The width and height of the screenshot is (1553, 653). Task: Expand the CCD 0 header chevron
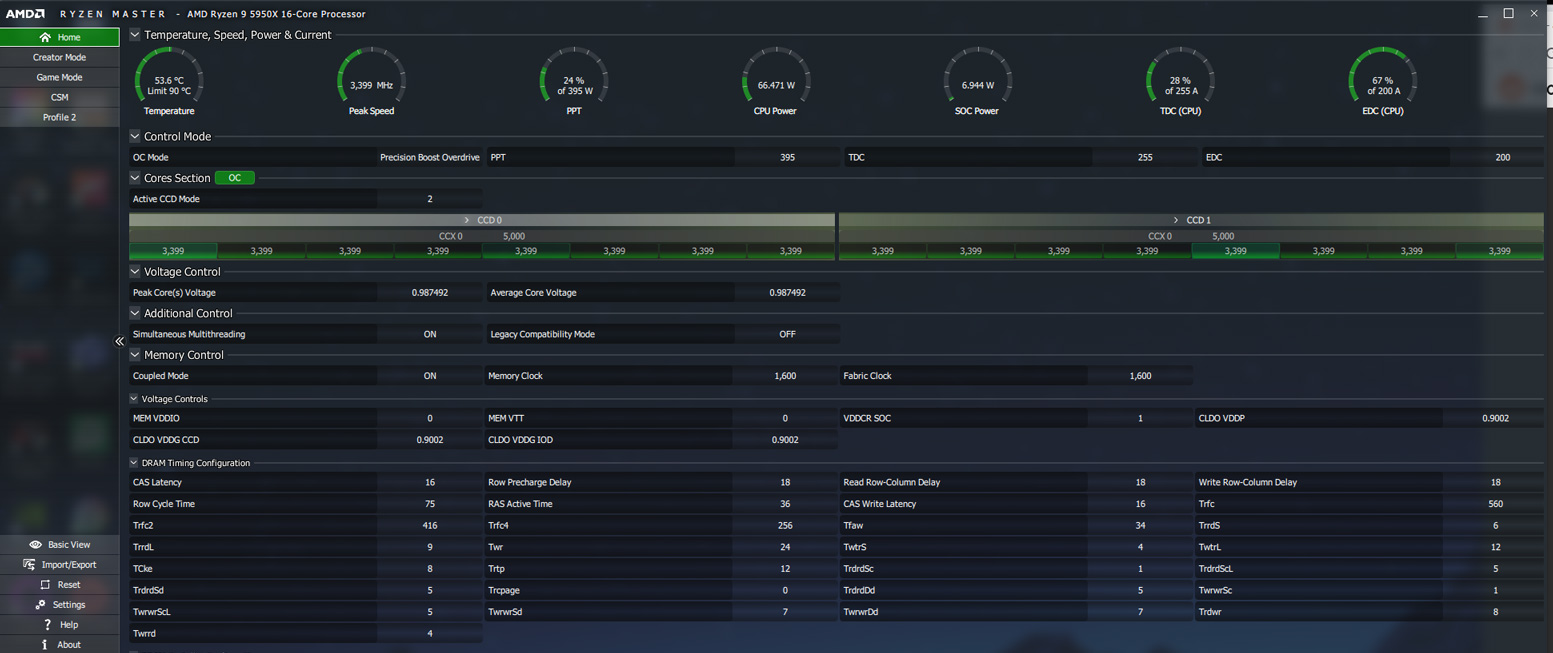(x=466, y=220)
